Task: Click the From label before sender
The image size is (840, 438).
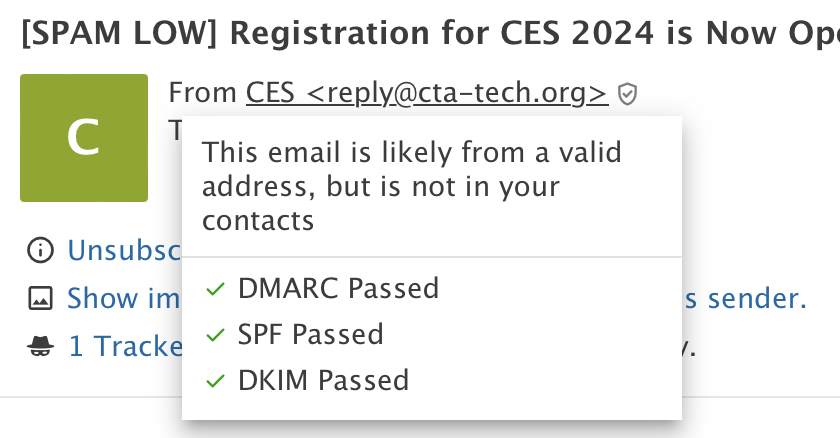Action: tap(204, 94)
